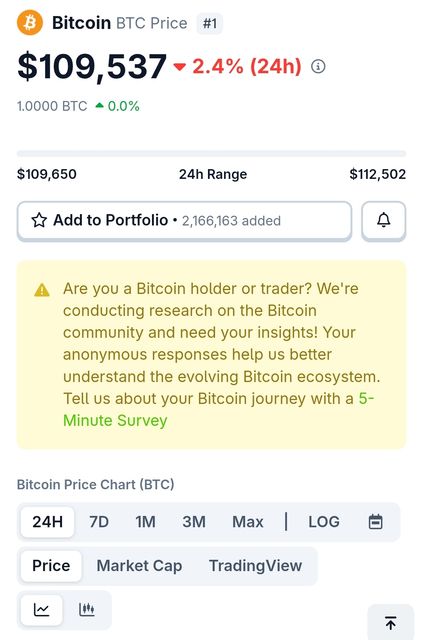Click the Add to Portfolio button
423x640 pixels.
[184, 221]
